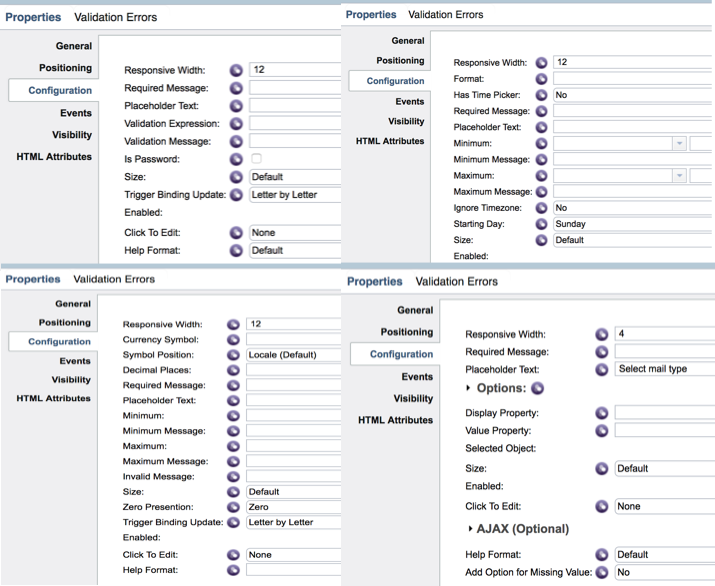Viewport: 715px width, 586px height.
Task: Expand the AJAX (Optional) section
Action: pos(470,529)
